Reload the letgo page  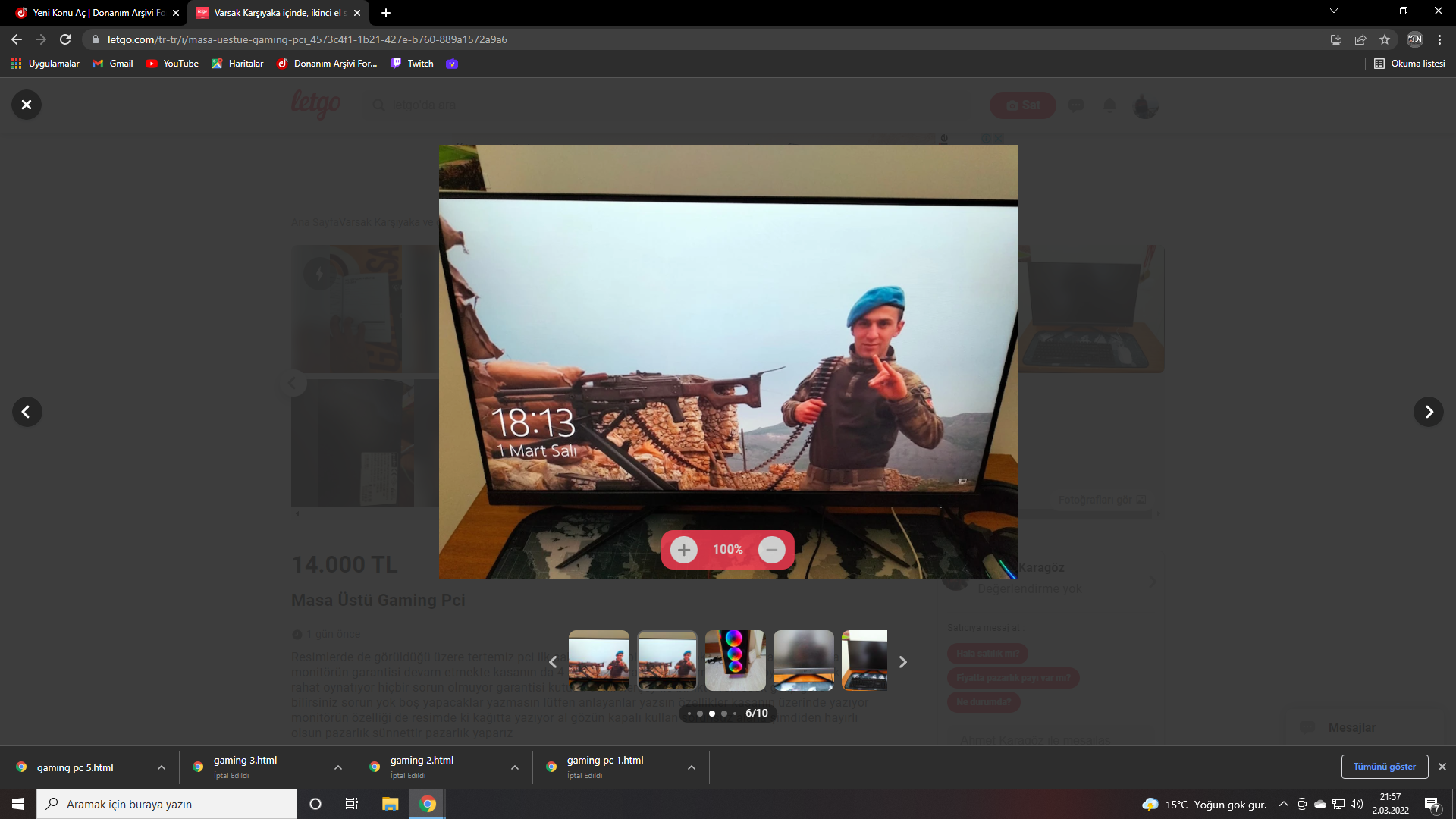tap(65, 39)
